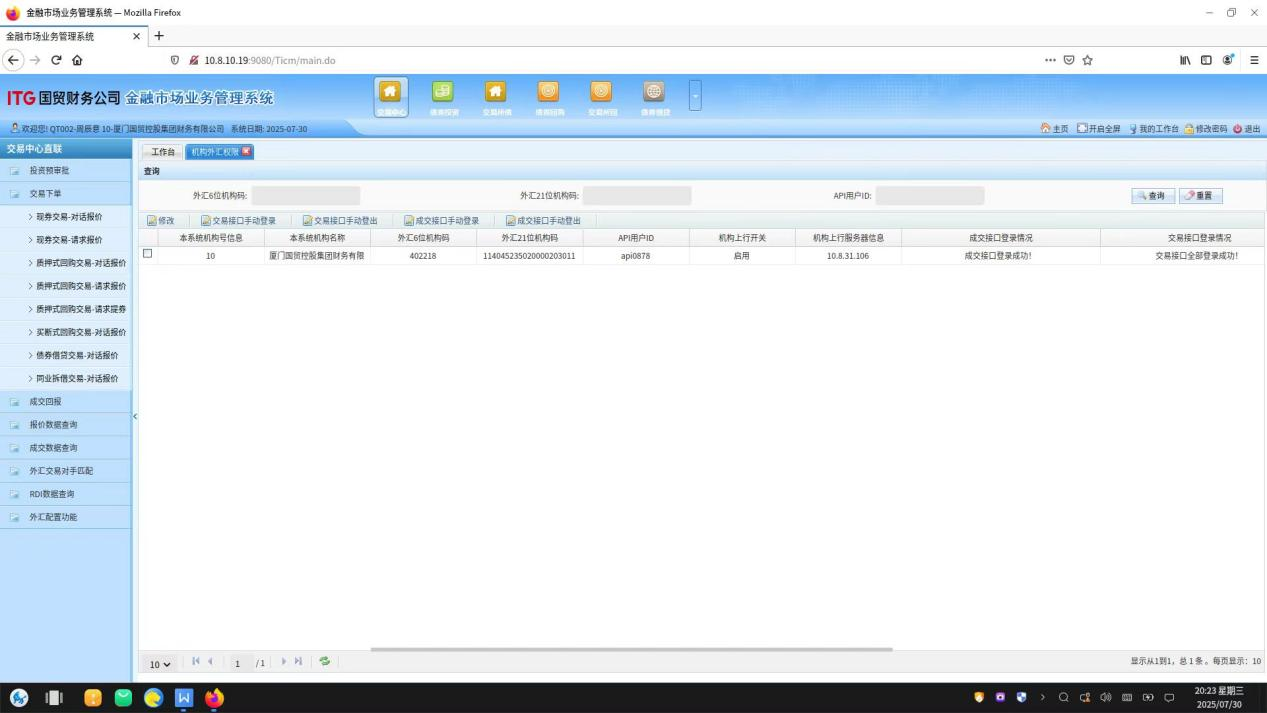The width and height of the screenshot is (1267, 713).
Task: Open 现券交易-对话报价 in the sidebar
Action: [x=69, y=216]
